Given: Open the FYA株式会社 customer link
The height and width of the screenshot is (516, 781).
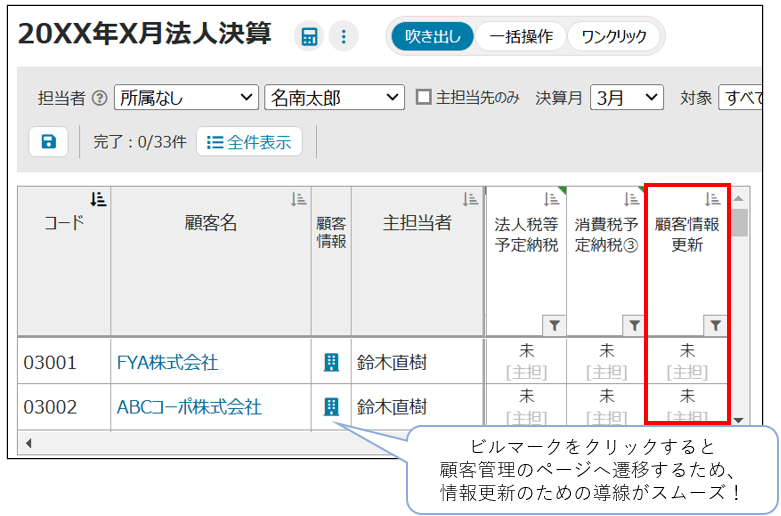Looking at the screenshot, I should pos(167,362).
